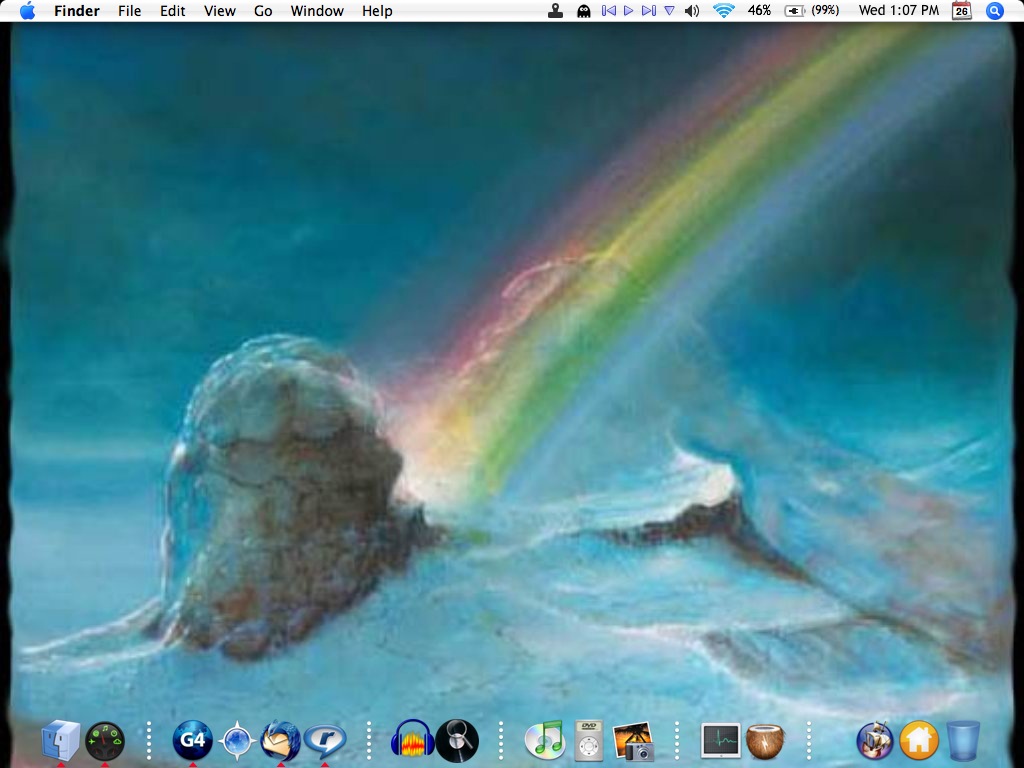Click the ghost icon in menu bar
This screenshot has height=768, width=1024.
pyautogui.click(x=584, y=11)
